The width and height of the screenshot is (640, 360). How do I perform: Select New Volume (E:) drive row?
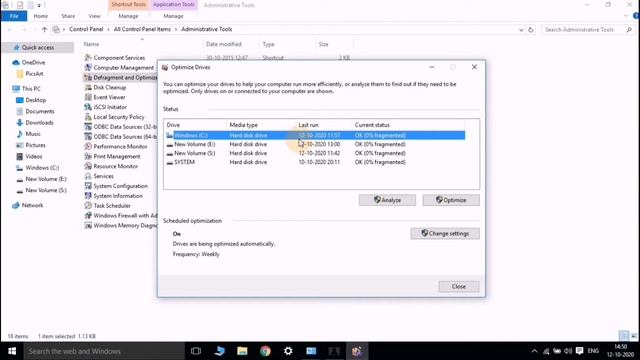point(315,144)
